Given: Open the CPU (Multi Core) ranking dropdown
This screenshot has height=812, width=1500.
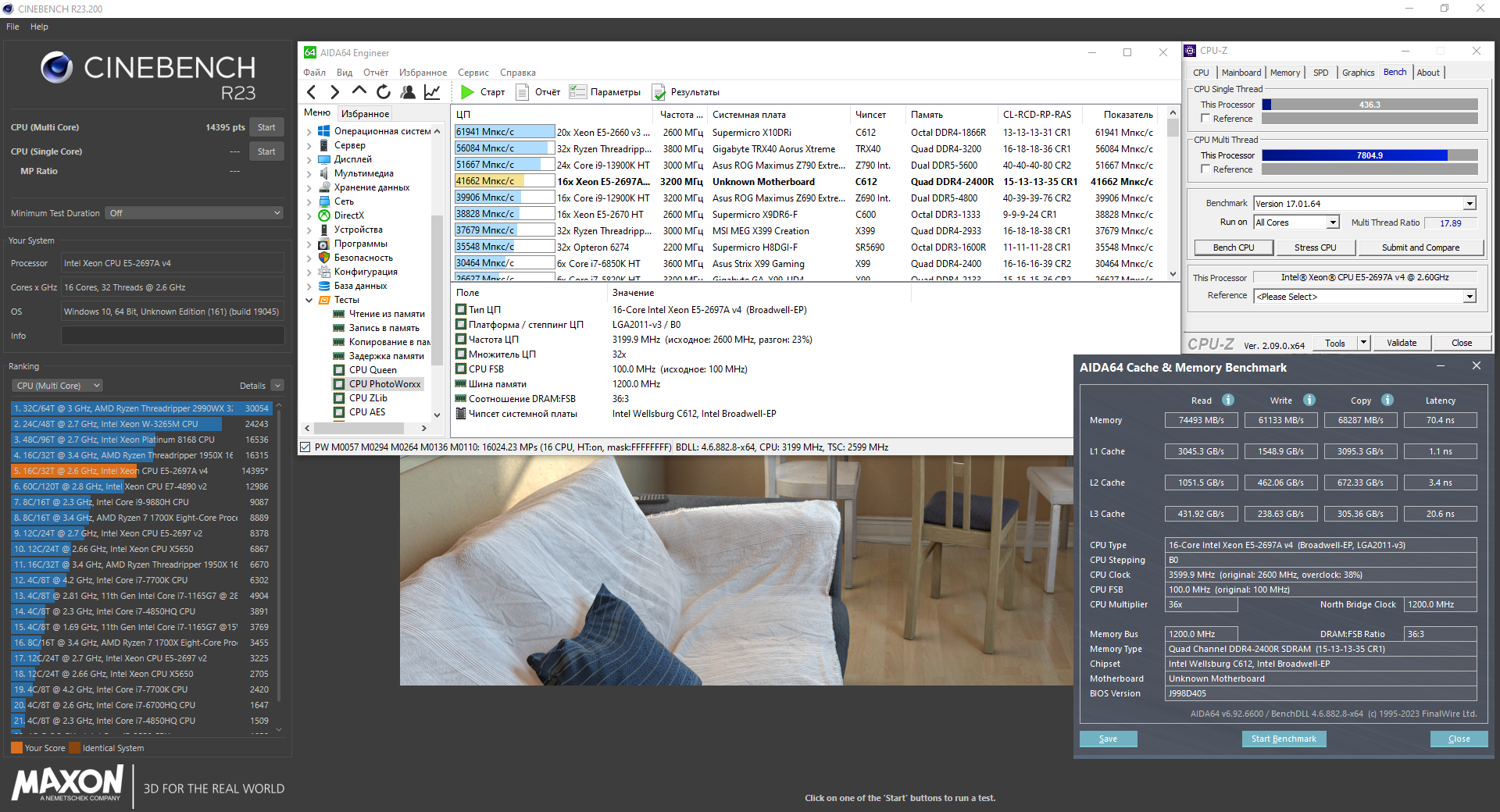Looking at the screenshot, I should point(57,386).
